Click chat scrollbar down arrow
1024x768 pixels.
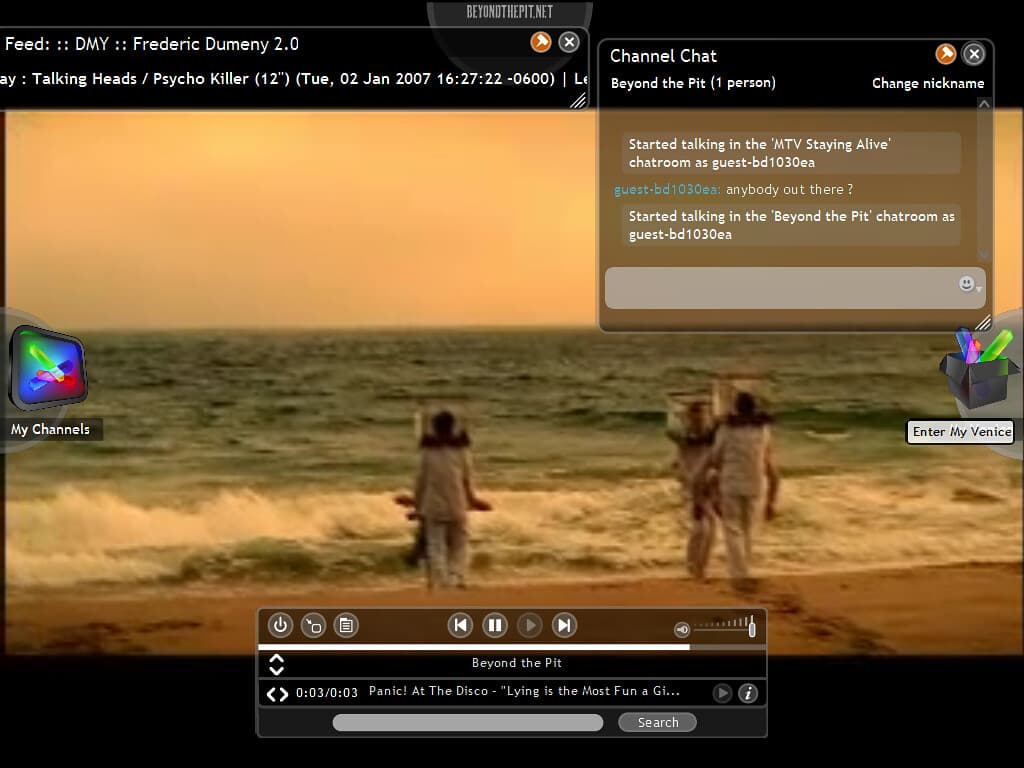pos(984,254)
